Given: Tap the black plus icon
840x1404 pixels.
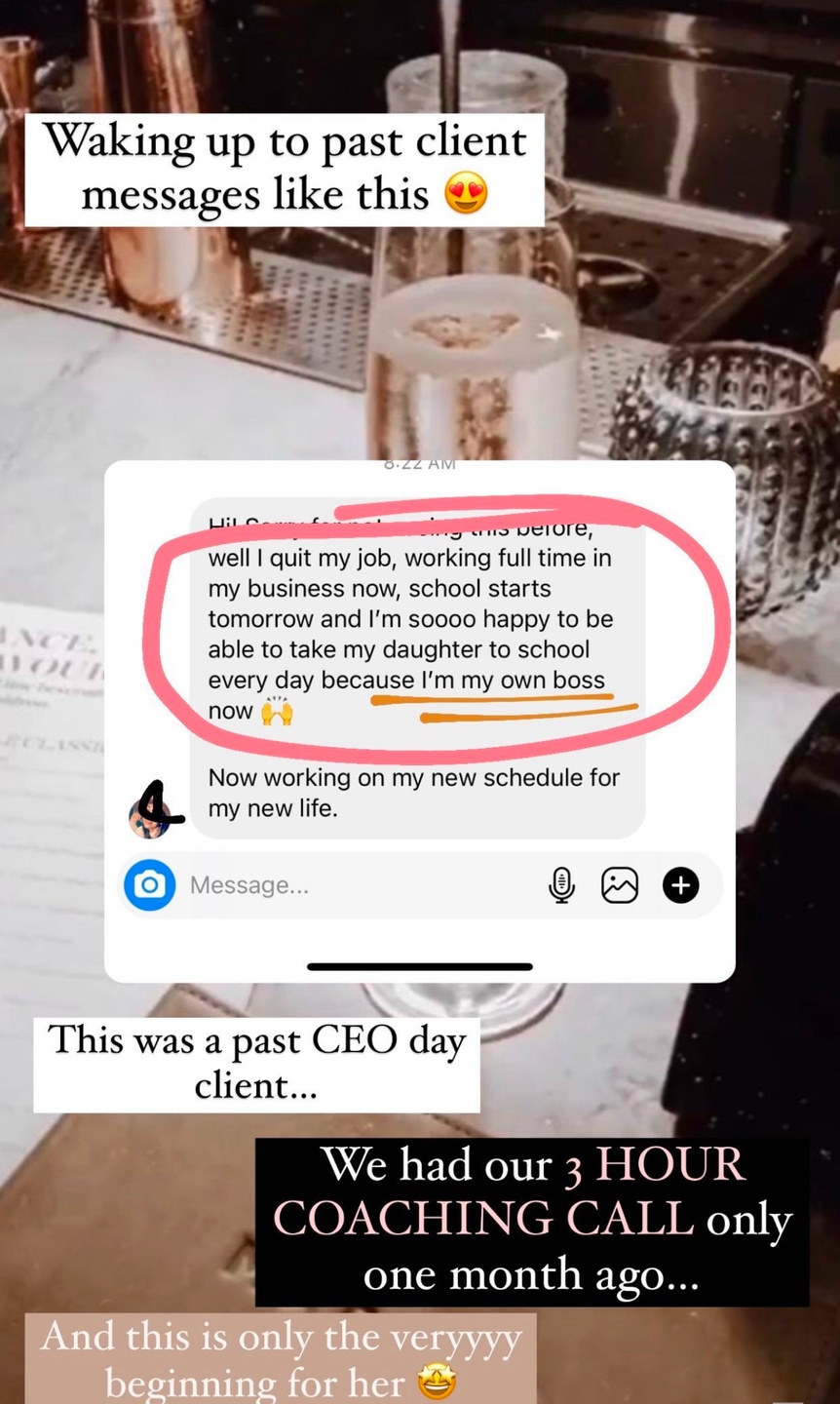Looking at the screenshot, I should click(x=680, y=885).
